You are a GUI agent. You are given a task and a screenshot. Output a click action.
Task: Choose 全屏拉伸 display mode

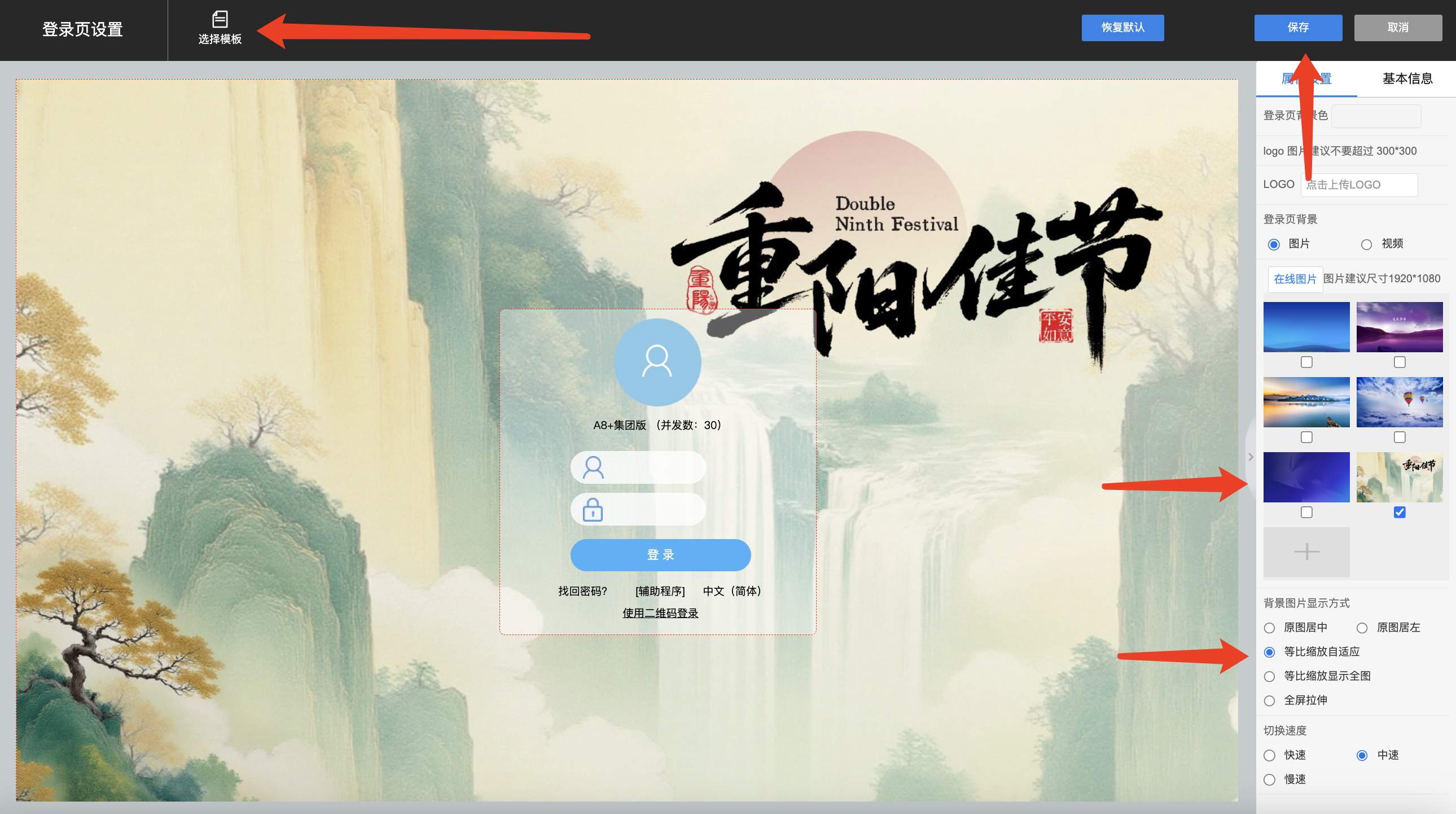(x=1269, y=701)
